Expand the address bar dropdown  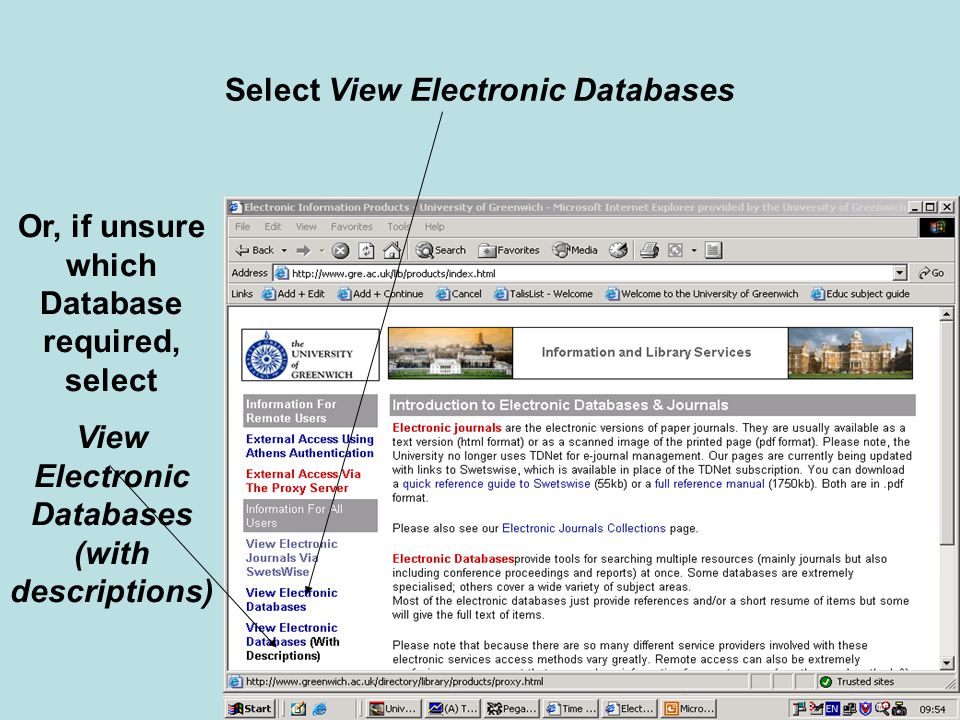click(x=899, y=273)
